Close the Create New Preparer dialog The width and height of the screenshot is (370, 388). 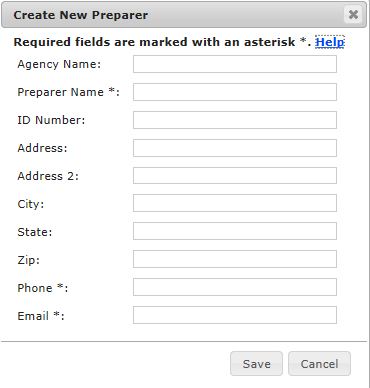click(x=353, y=15)
